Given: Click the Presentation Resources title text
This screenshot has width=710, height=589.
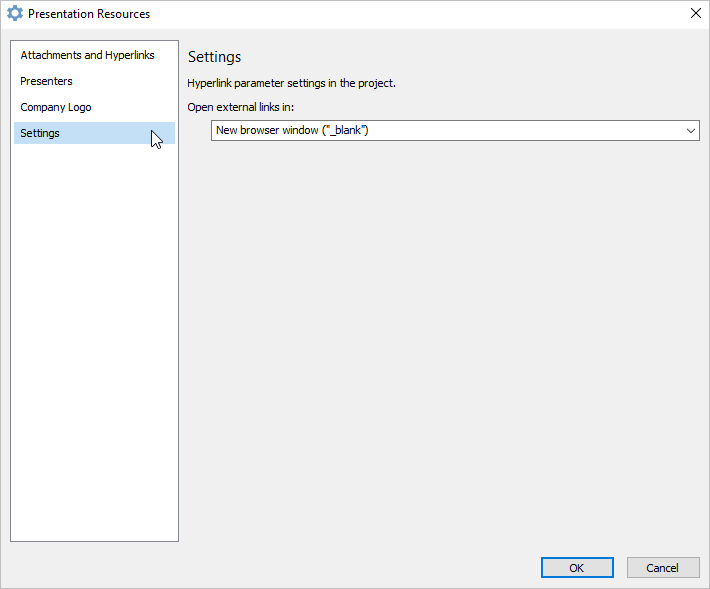Looking at the screenshot, I should [x=89, y=14].
